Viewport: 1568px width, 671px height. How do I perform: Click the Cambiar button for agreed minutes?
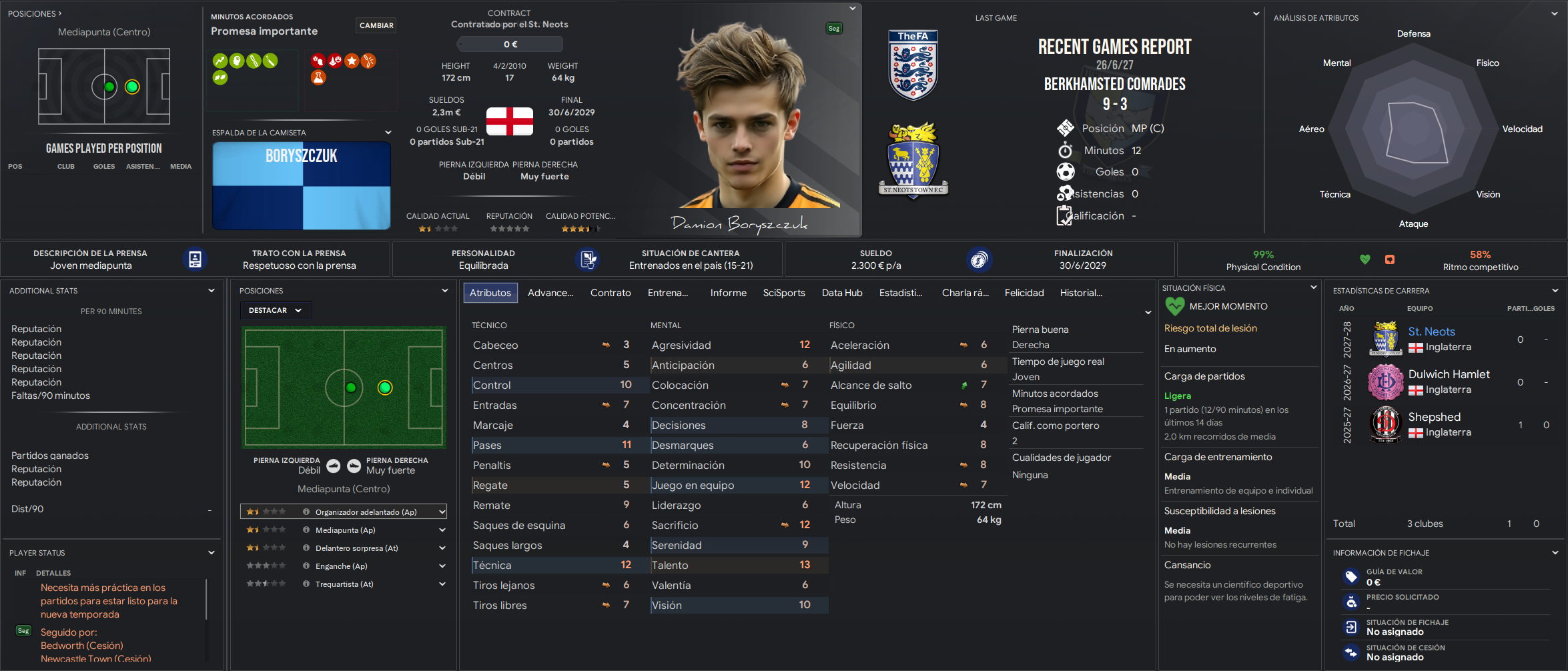(376, 25)
